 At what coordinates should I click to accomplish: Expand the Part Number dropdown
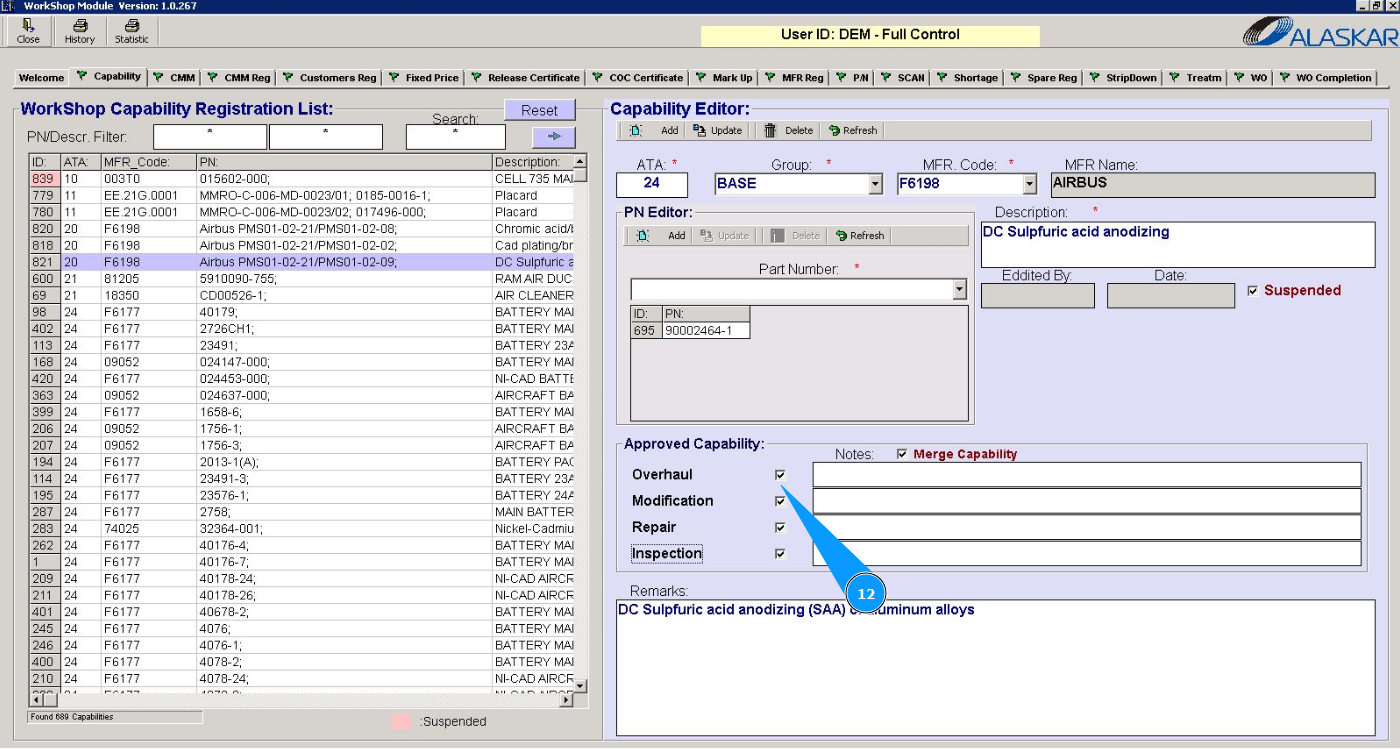pos(960,290)
